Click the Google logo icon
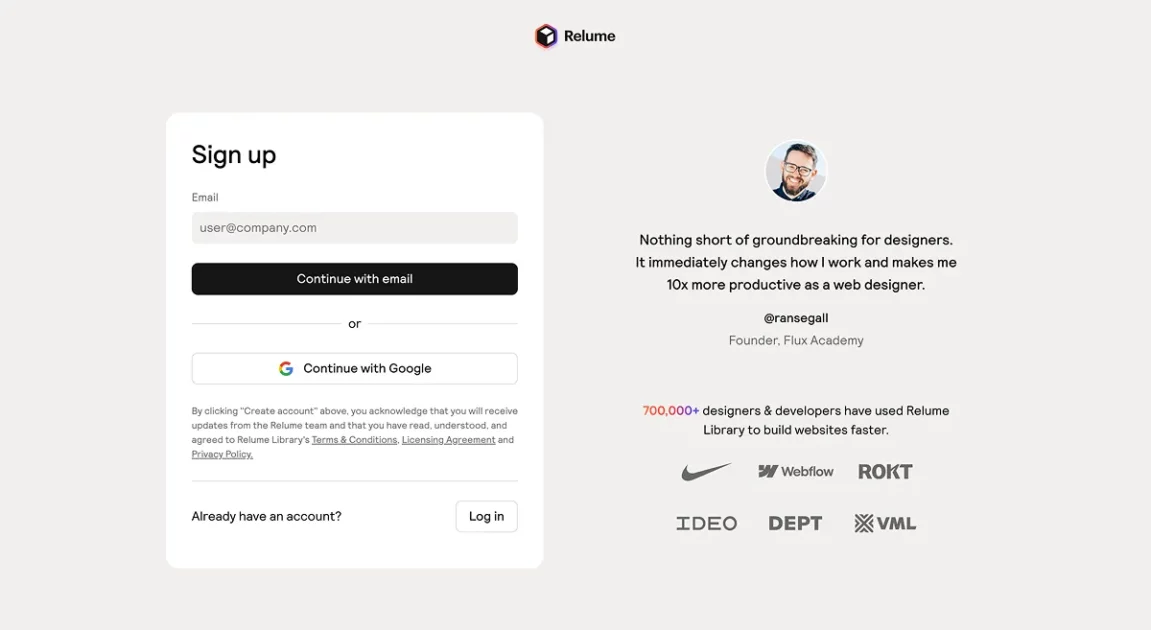The image size is (1151, 630). (x=286, y=369)
